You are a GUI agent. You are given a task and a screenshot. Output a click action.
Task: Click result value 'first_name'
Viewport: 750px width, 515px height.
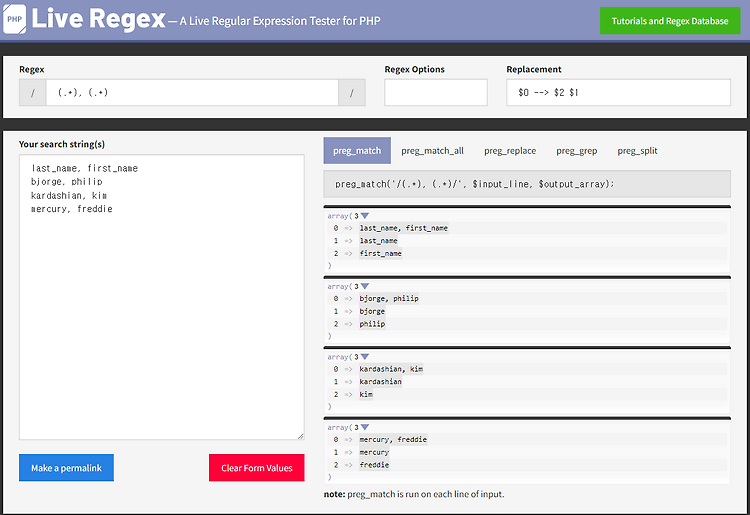(x=381, y=253)
